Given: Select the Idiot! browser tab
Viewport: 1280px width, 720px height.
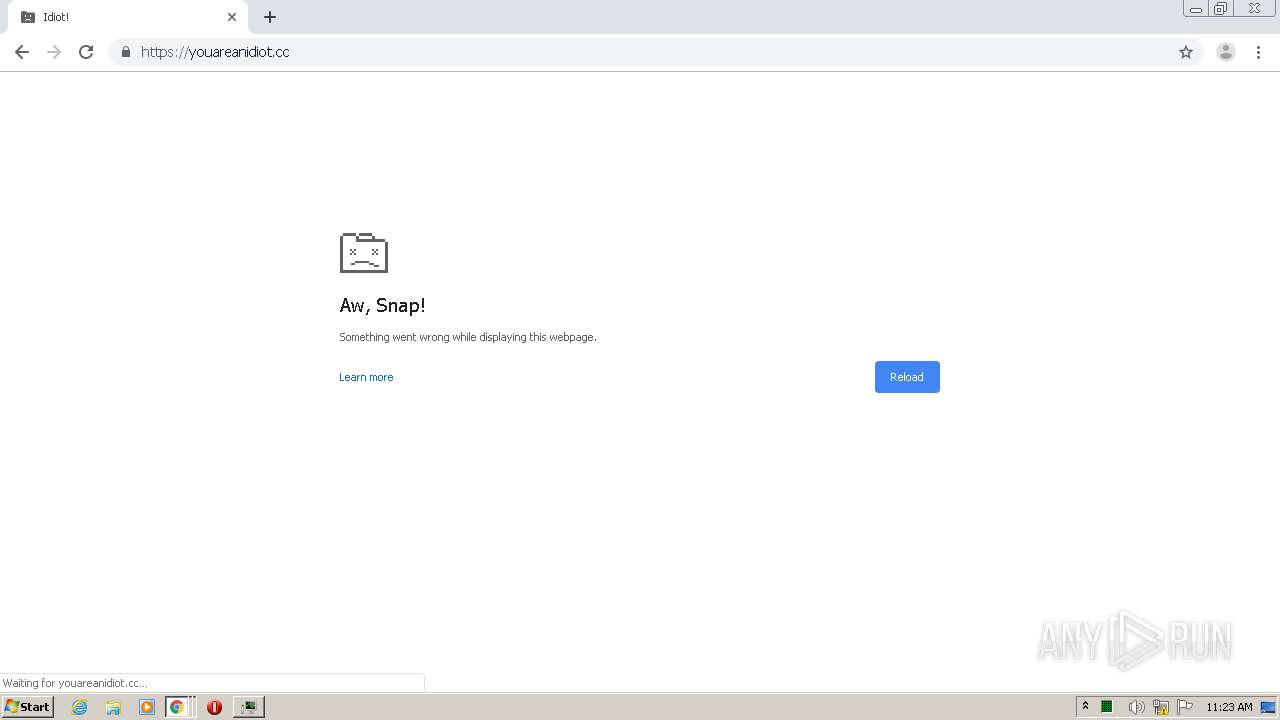Looking at the screenshot, I should click(x=128, y=17).
